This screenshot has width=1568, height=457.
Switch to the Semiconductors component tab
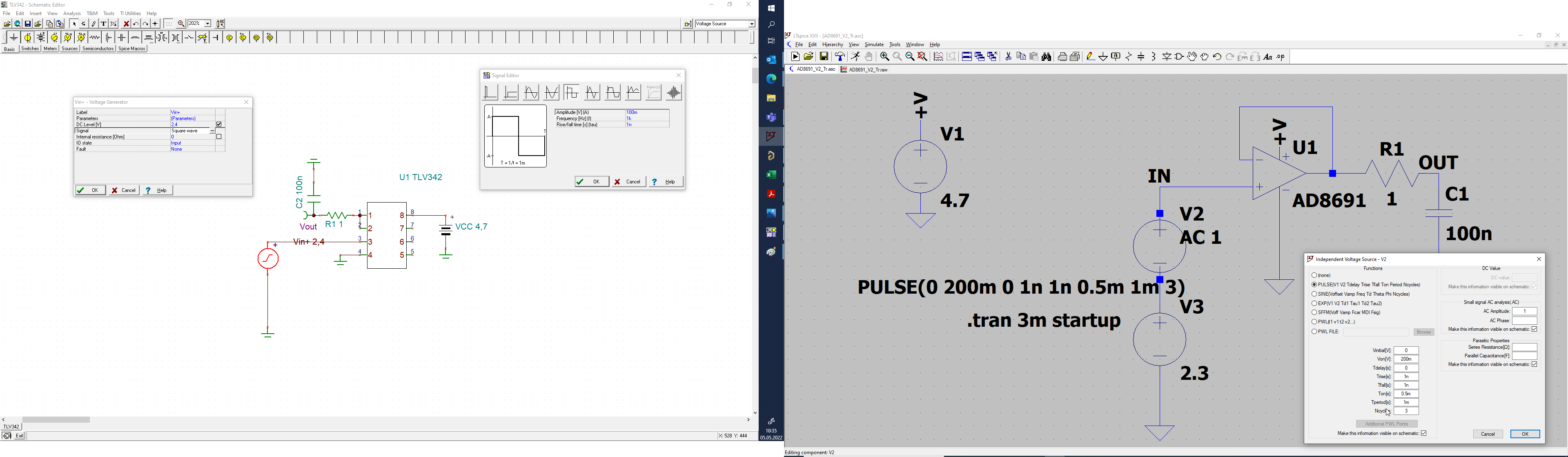(x=98, y=49)
